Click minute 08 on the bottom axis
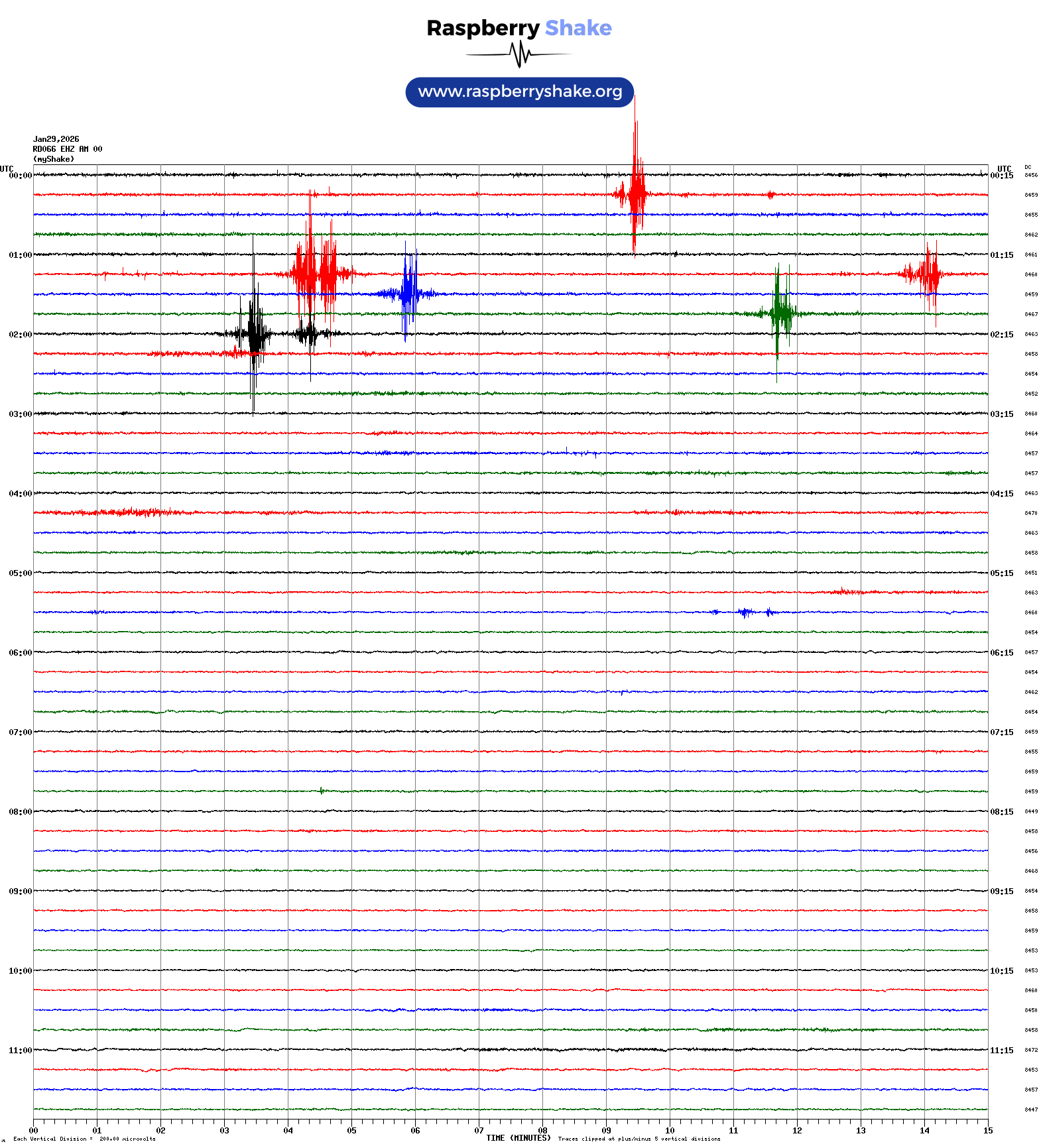Image resolution: width=1041 pixels, height=1148 pixels. [542, 1131]
